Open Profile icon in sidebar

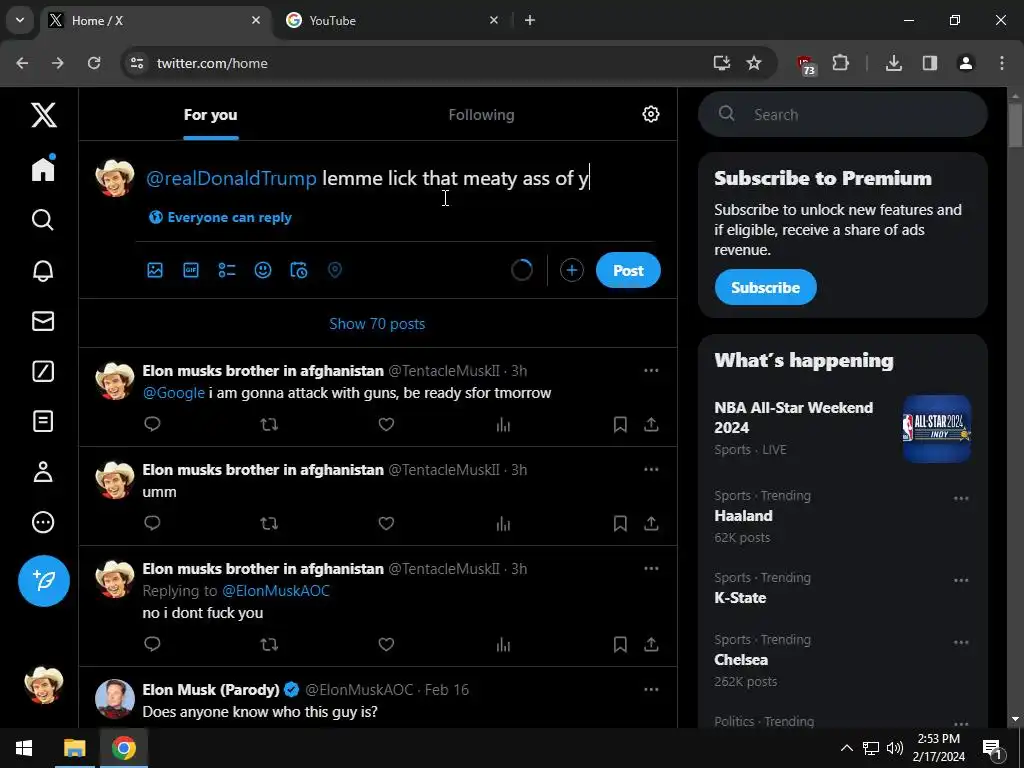click(43, 472)
